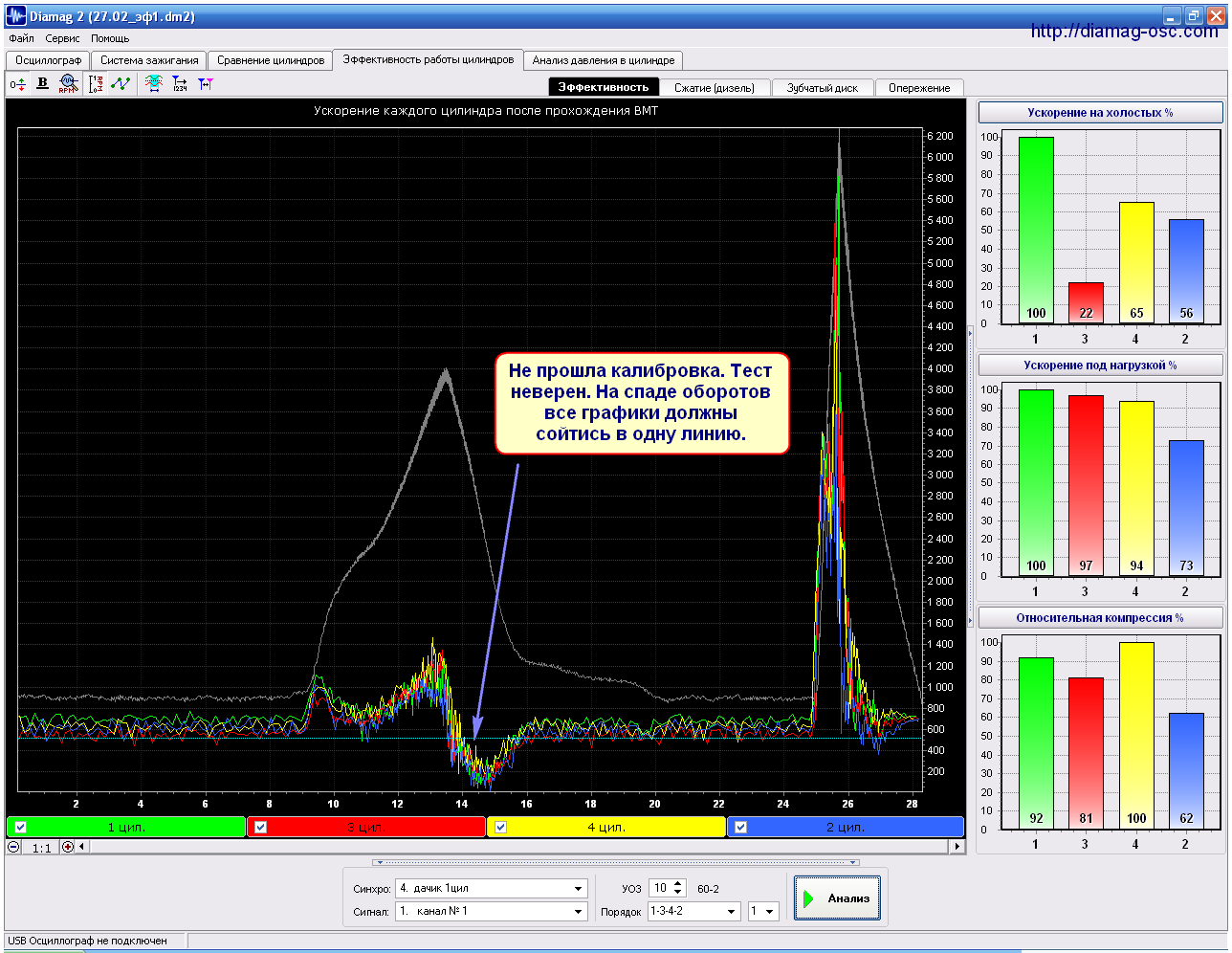Click status text USB Осциллограф не подключен
1232x953 pixels.
point(87,941)
